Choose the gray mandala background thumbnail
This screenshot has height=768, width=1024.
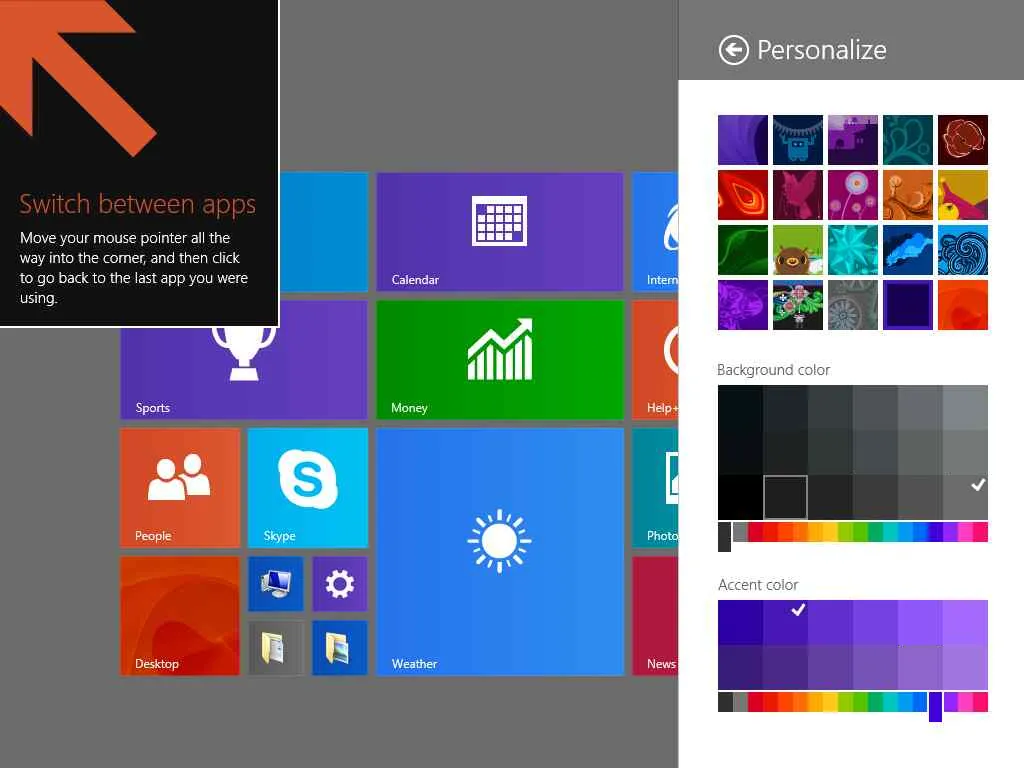click(x=853, y=305)
